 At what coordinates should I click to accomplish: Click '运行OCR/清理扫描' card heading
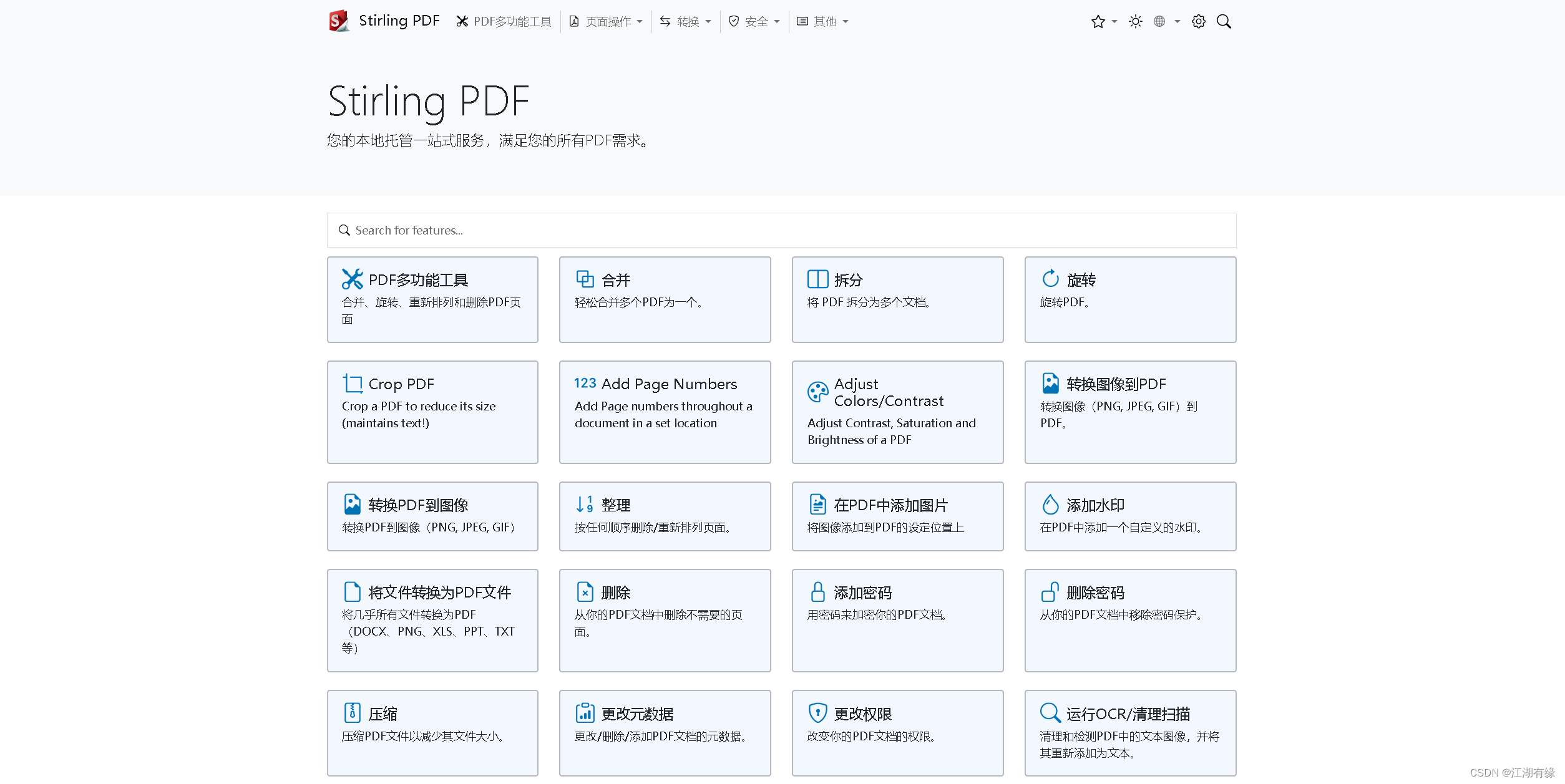click(x=1129, y=714)
